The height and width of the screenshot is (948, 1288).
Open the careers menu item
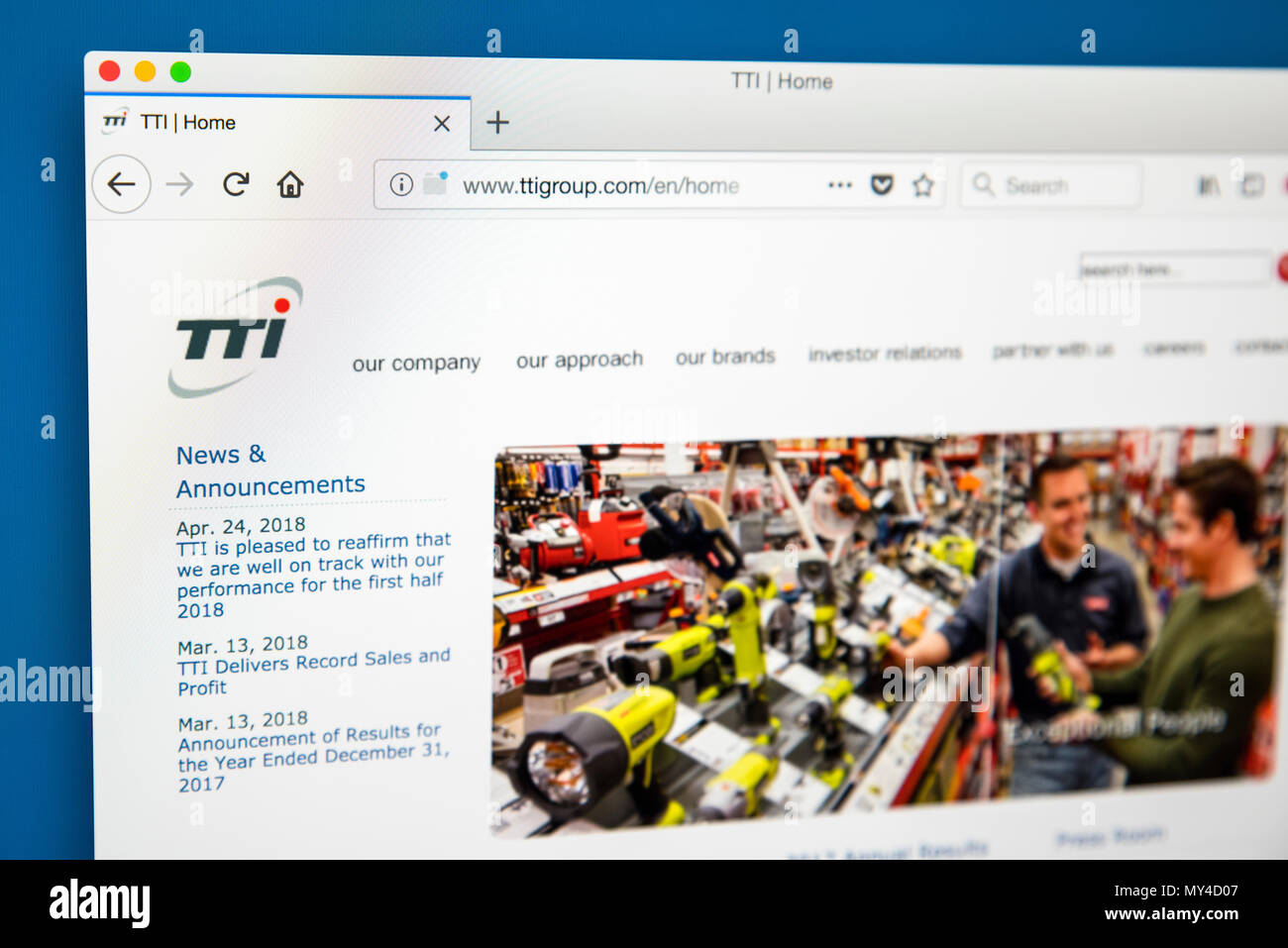tap(1174, 348)
